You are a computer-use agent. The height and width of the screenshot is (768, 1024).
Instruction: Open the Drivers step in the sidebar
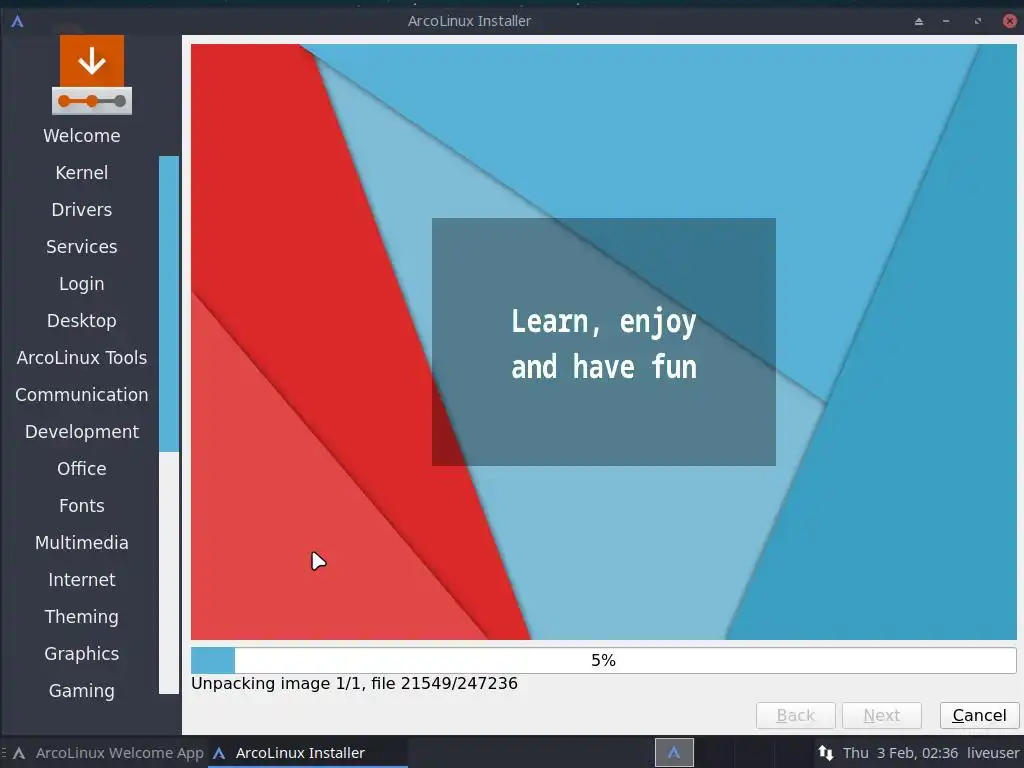[82, 210]
